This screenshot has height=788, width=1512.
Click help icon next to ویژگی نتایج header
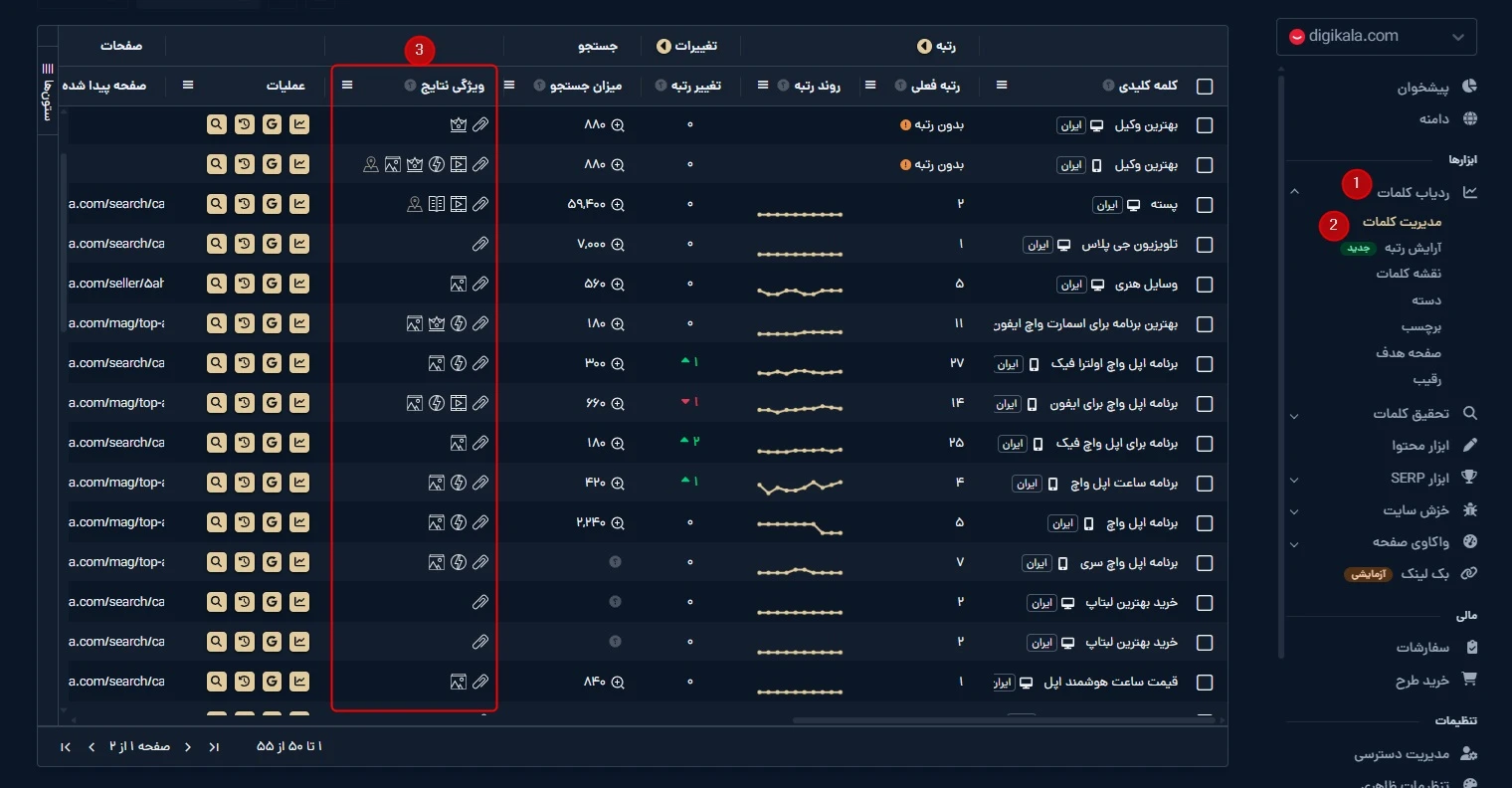click(x=410, y=86)
